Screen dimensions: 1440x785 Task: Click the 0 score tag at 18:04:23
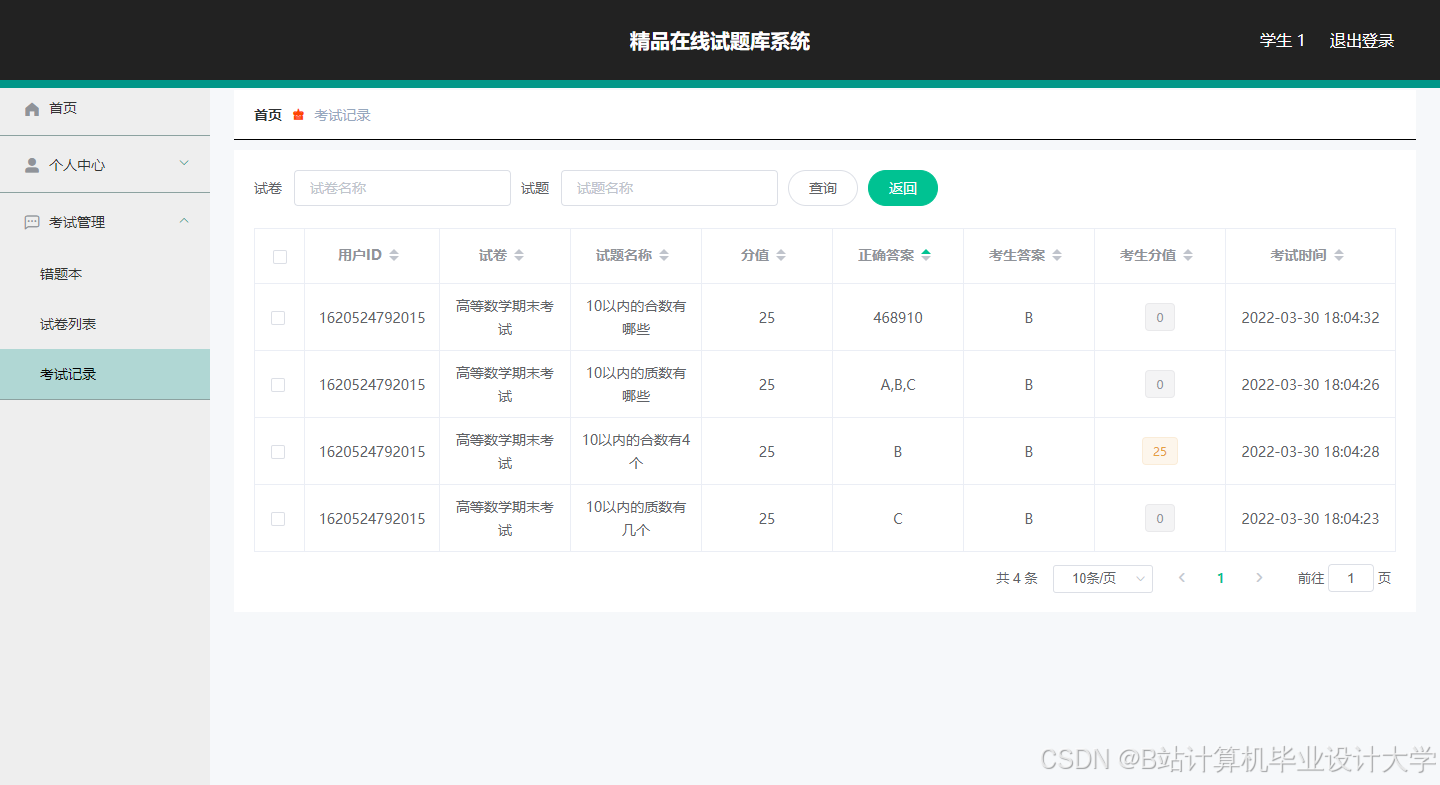click(1160, 519)
